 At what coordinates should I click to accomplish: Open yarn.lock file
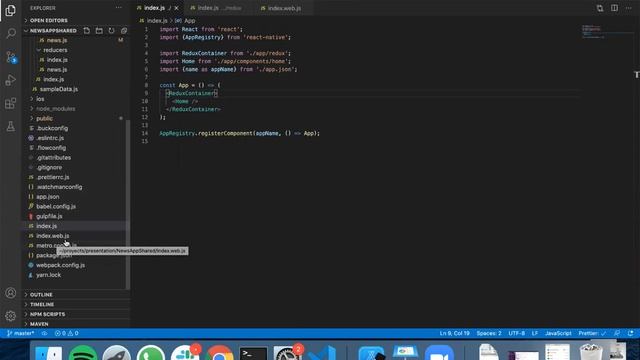click(48, 275)
